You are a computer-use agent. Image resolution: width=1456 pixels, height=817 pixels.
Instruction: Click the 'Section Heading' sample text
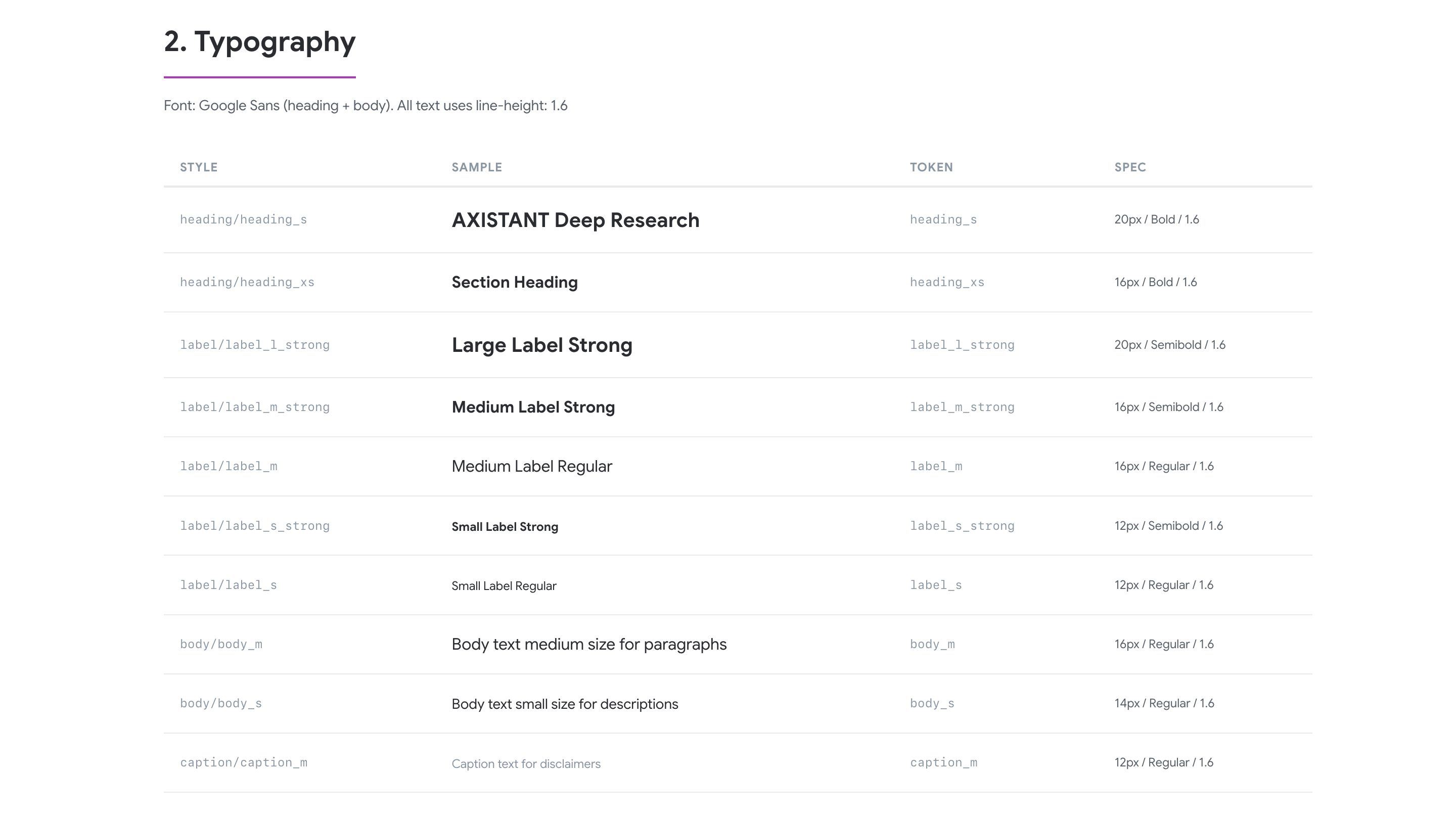514,283
